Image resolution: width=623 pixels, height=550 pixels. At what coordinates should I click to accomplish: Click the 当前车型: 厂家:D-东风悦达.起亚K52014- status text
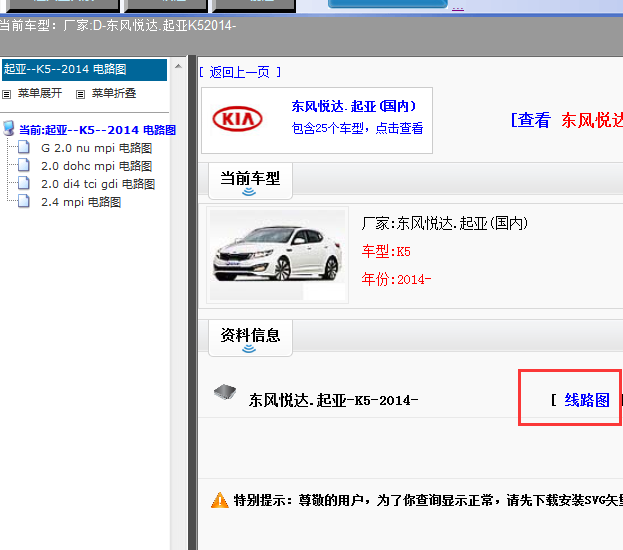click(x=118, y=25)
